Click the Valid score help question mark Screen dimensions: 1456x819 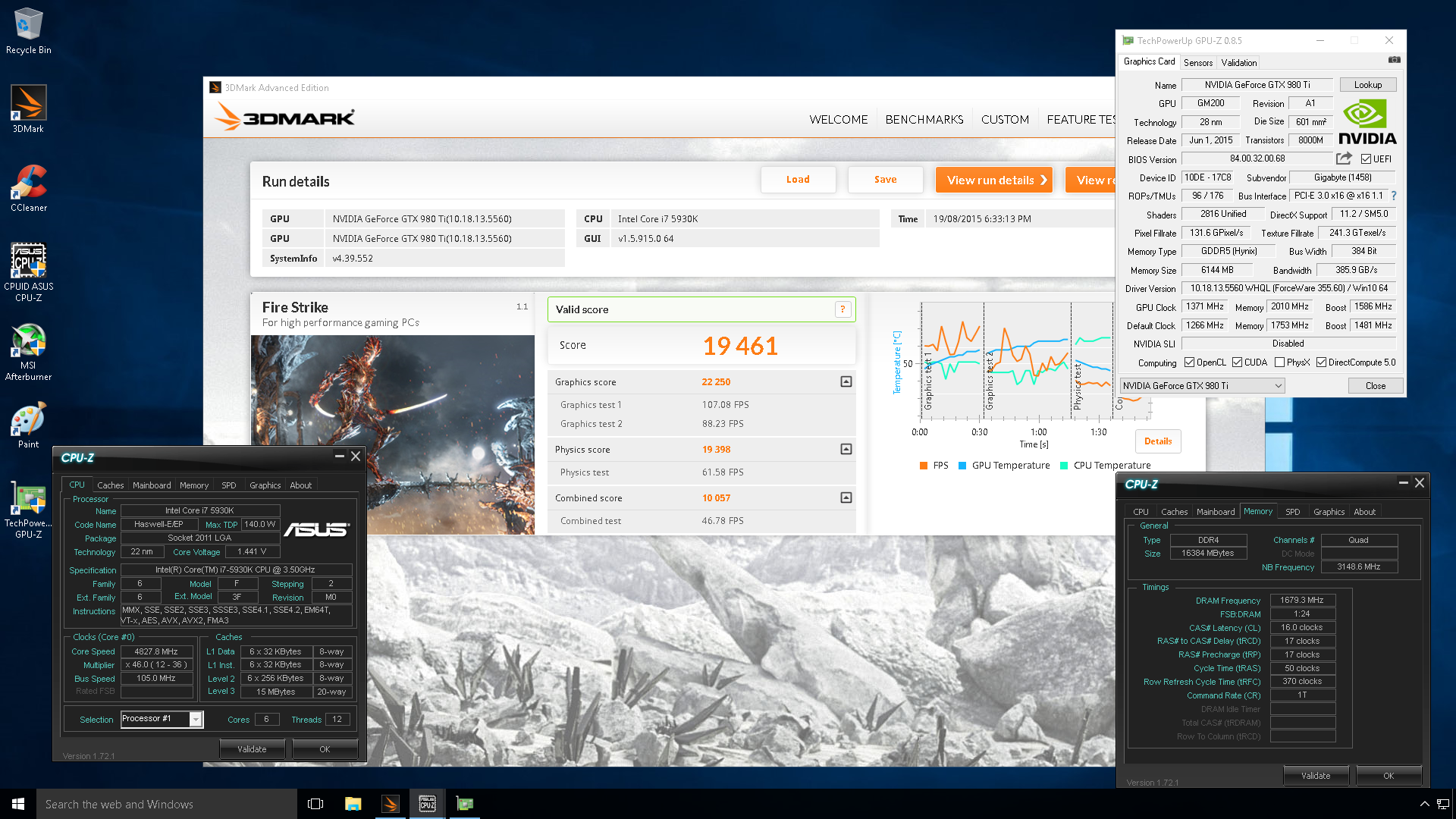tap(843, 309)
